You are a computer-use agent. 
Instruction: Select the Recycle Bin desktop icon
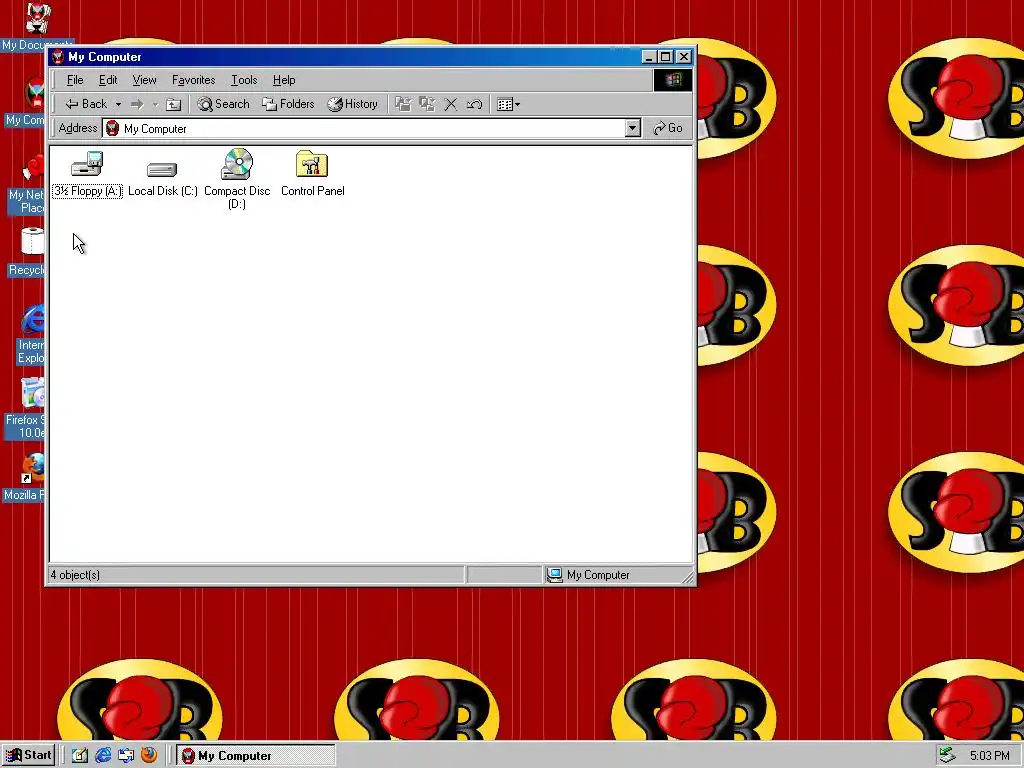26,252
